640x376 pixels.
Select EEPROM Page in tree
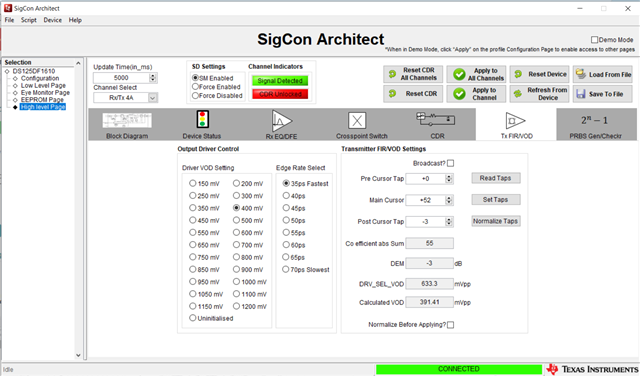pos(42,100)
